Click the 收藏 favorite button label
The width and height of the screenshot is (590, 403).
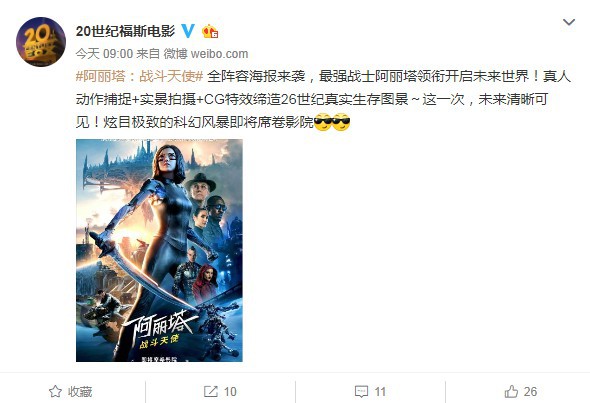point(80,392)
